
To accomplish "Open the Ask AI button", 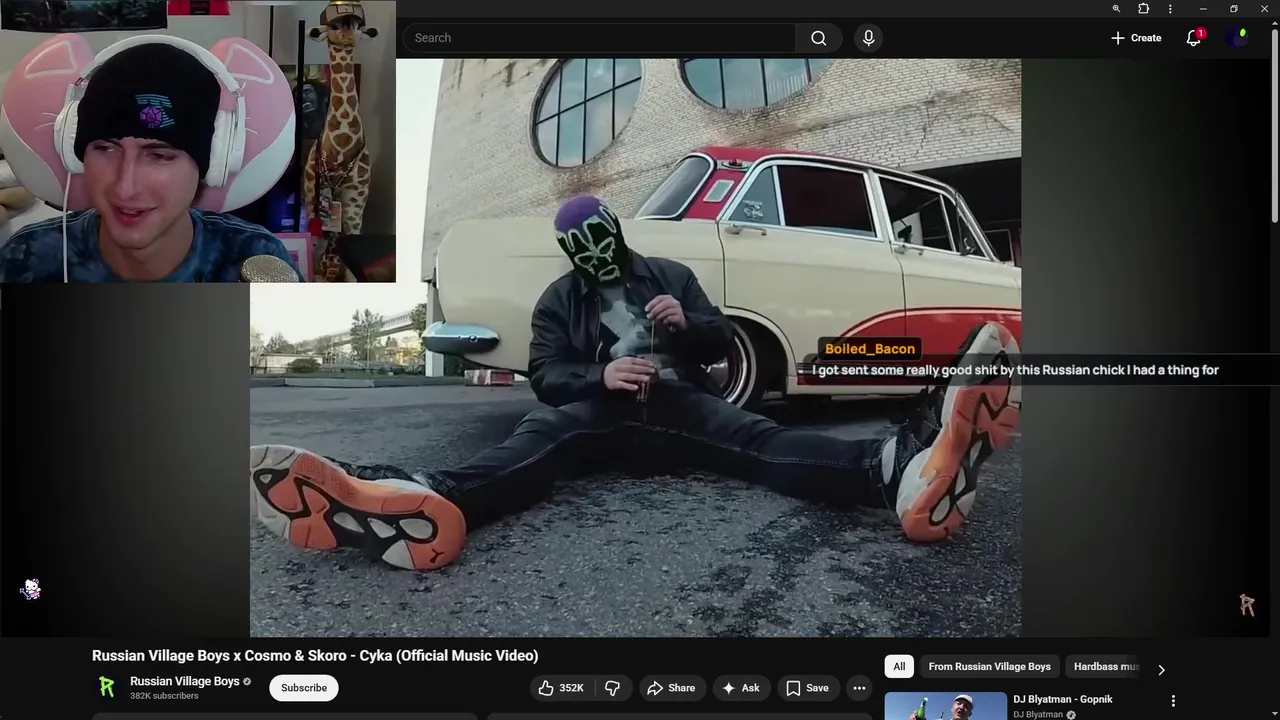I will coord(741,688).
